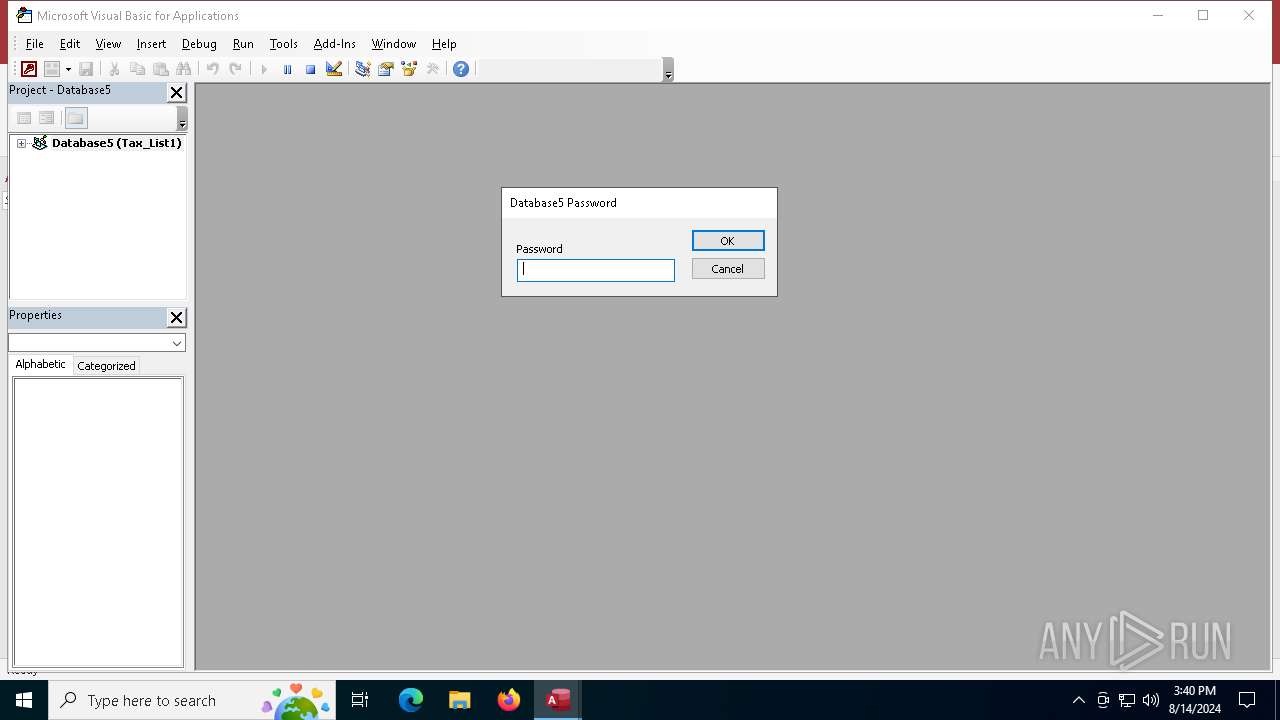Viewport: 1280px width, 720px height.
Task: Toggle the Design Mode icon
Action: [334, 69]
